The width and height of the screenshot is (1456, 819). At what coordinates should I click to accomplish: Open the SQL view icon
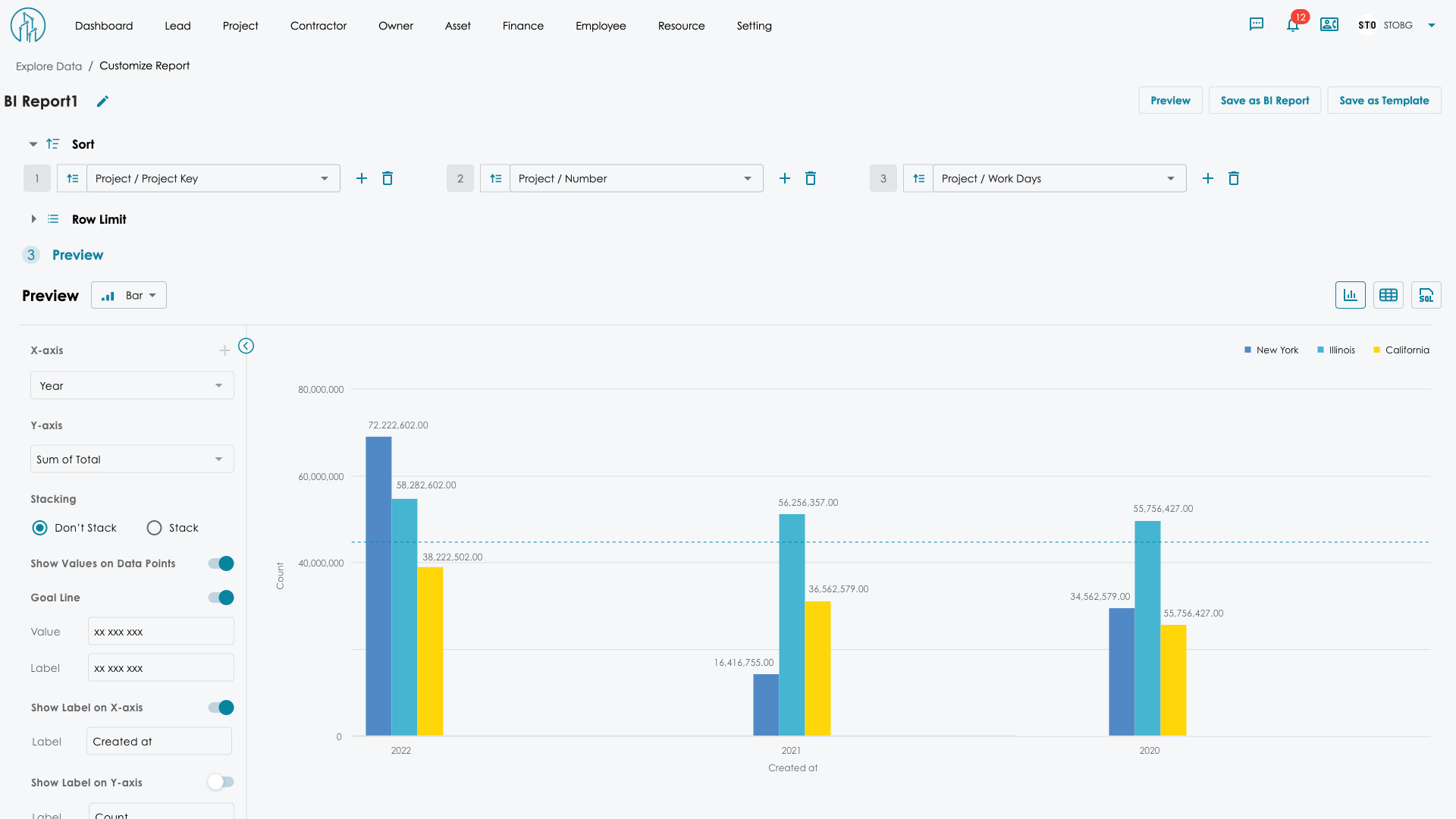(1426, 295)
